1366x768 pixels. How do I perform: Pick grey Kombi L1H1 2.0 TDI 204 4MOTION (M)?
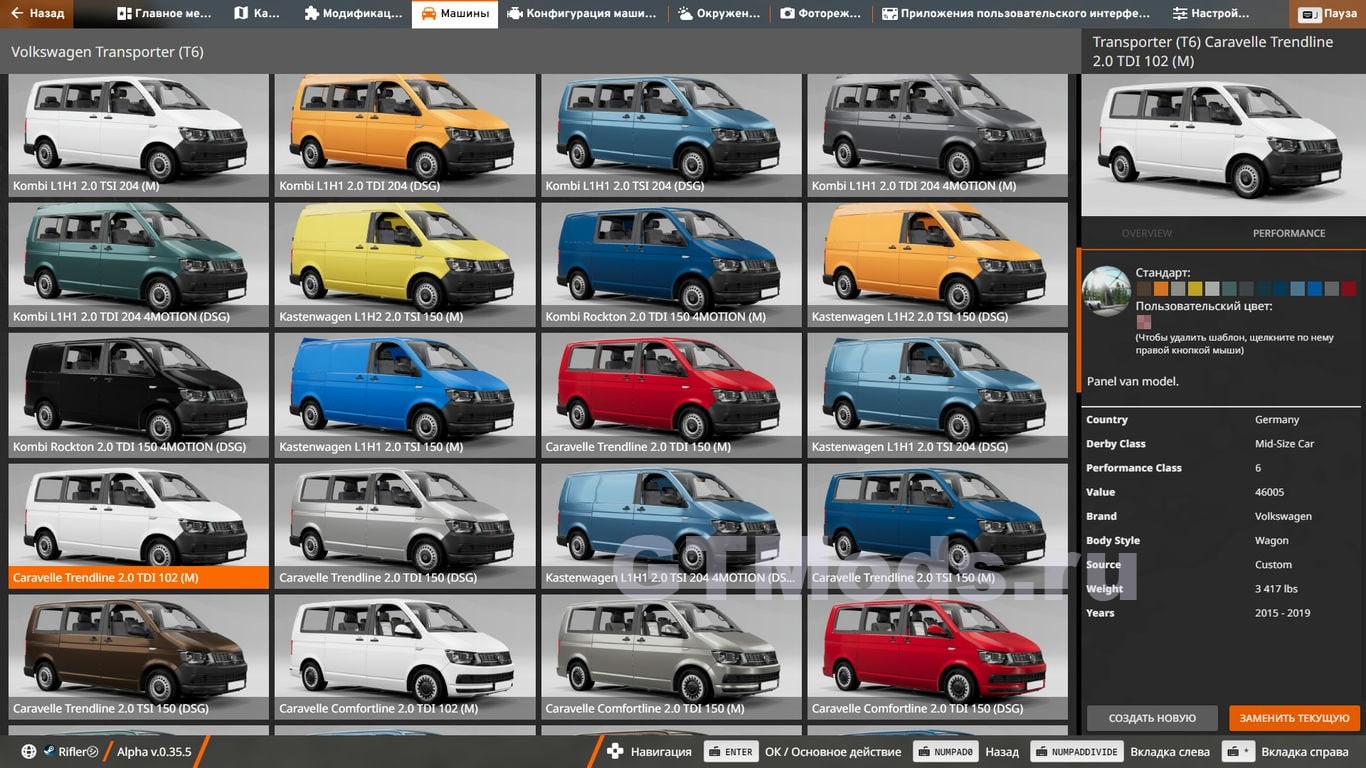[938, 135]
